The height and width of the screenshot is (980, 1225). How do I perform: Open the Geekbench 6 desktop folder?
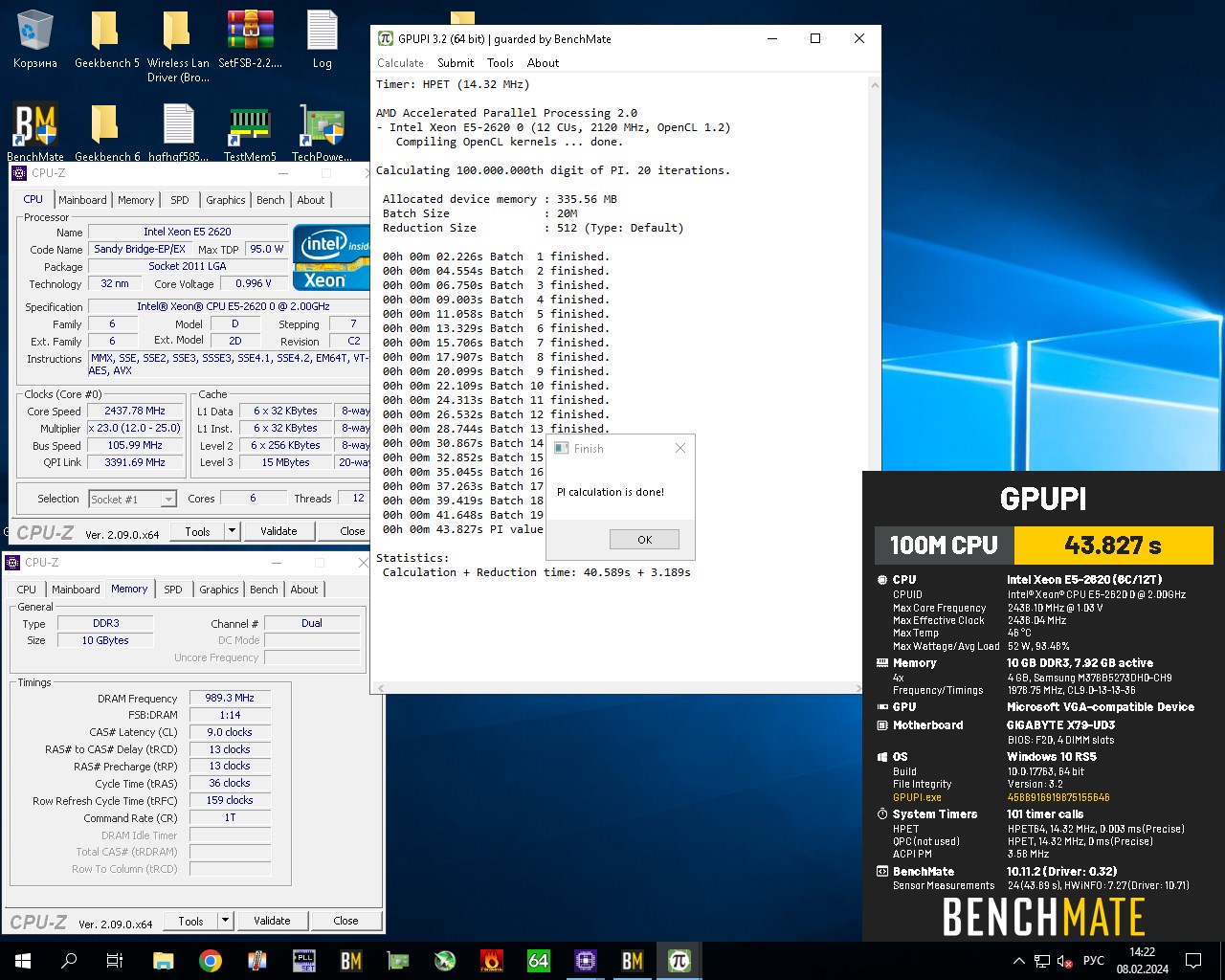tap(106, 132)
